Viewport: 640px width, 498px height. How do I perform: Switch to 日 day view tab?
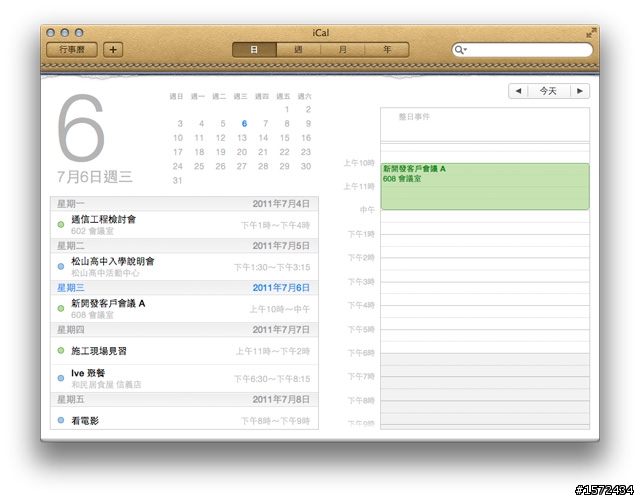tap(254, 49)
